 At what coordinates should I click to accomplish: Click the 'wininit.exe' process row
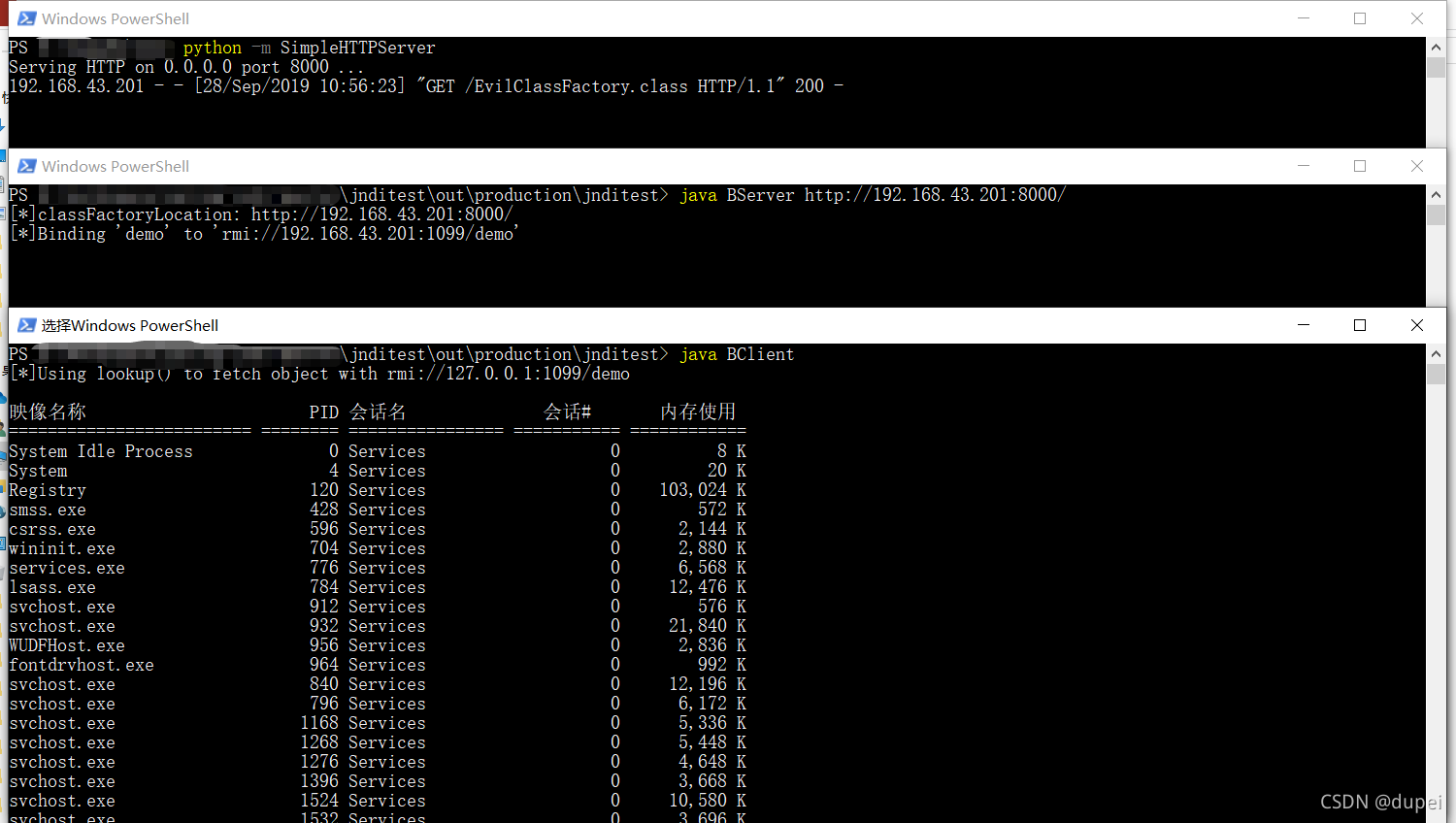[378, 548]
